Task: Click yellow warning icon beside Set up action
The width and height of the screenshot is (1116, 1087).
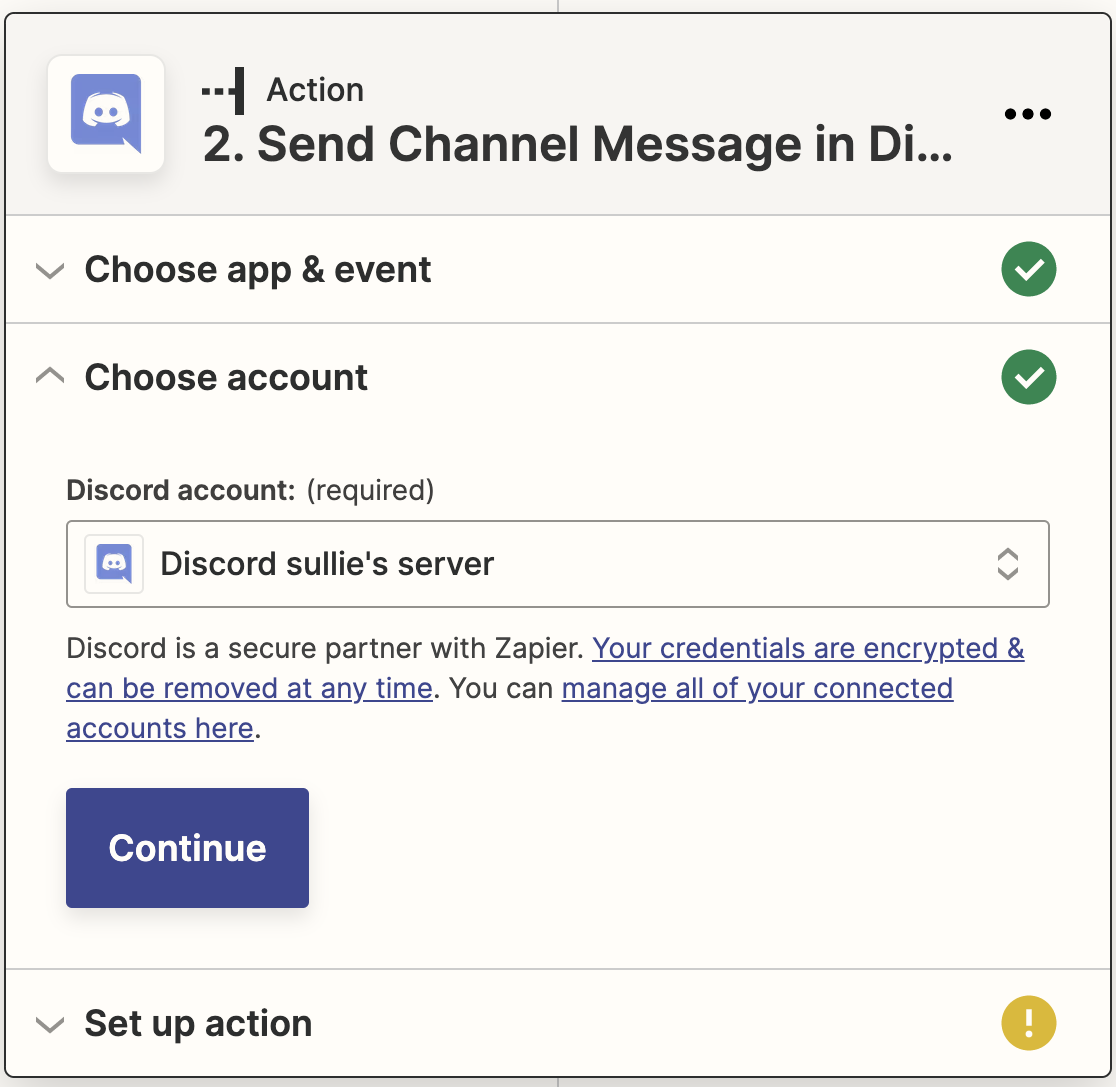Action: 1028,1023
